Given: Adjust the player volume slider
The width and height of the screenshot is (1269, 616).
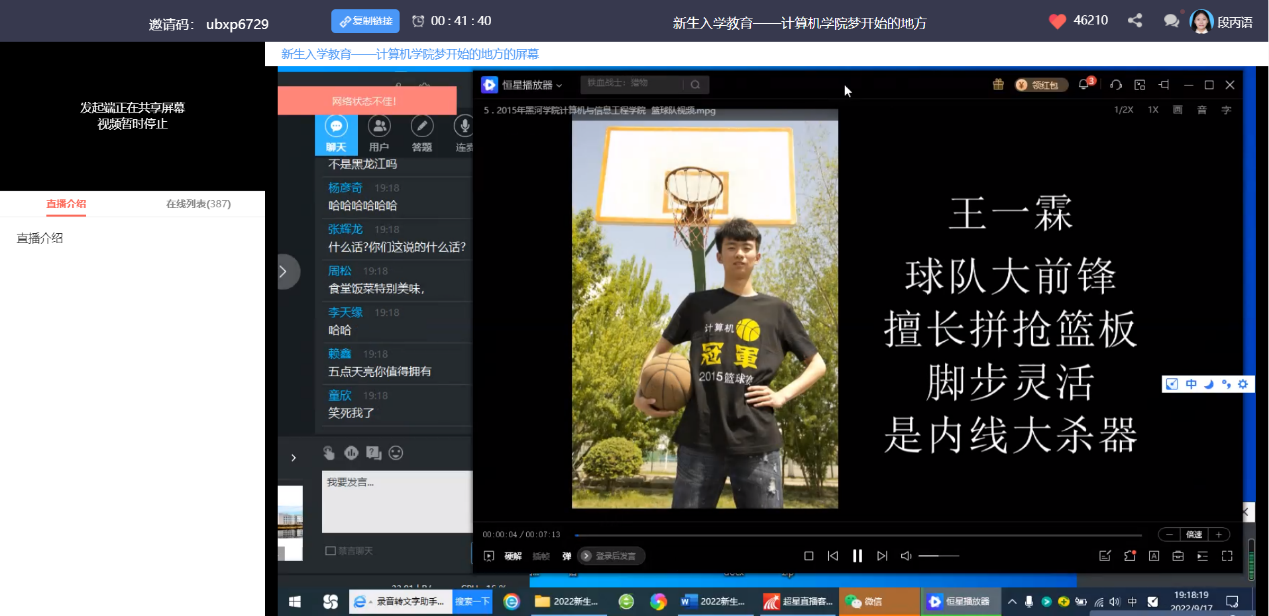Looking at the screenshot, I should pos(938,556).
